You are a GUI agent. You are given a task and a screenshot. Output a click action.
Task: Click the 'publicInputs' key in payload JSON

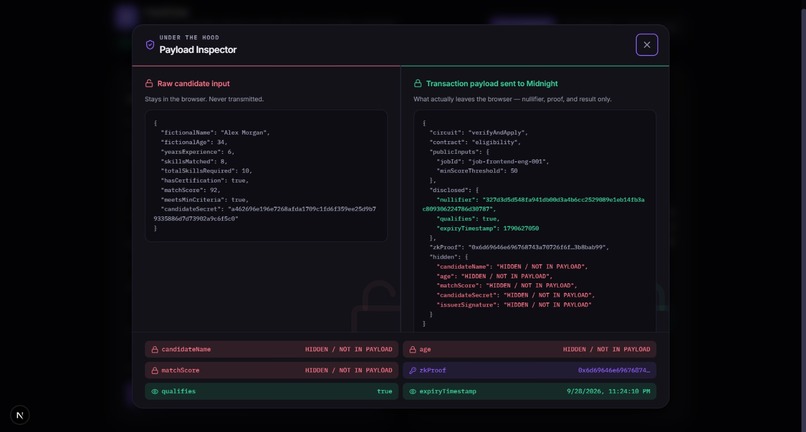click(x=454, y=152)
